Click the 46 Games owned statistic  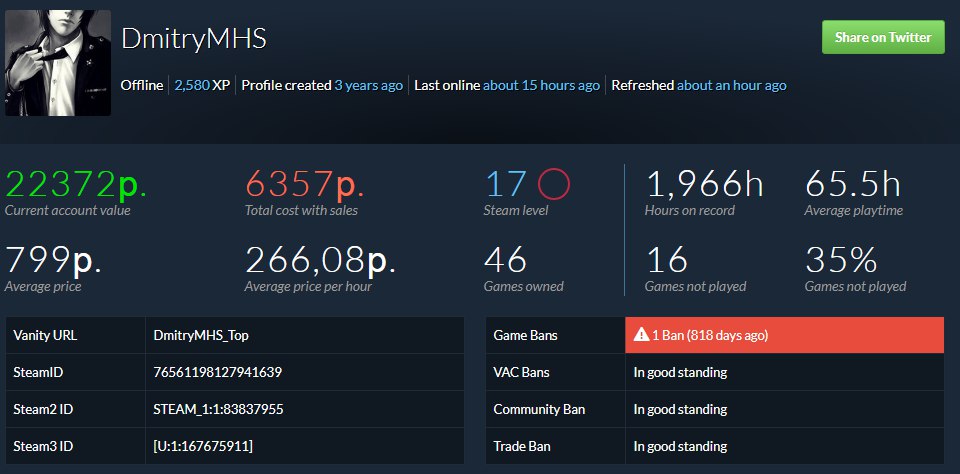point(505,260)
